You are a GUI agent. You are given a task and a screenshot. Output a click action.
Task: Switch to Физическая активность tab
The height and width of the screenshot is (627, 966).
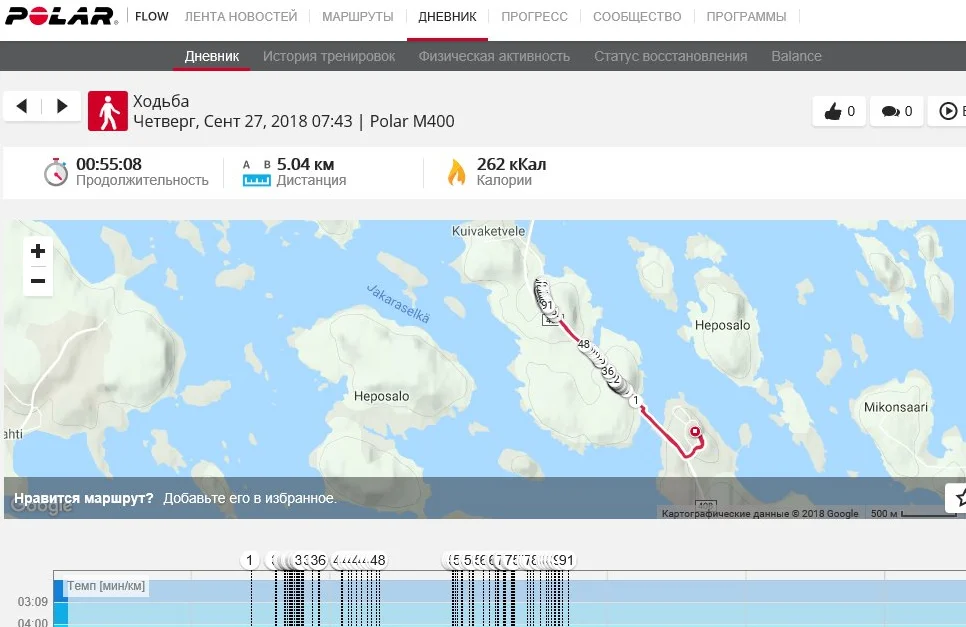pyautogui.click(x=494, y=56)
